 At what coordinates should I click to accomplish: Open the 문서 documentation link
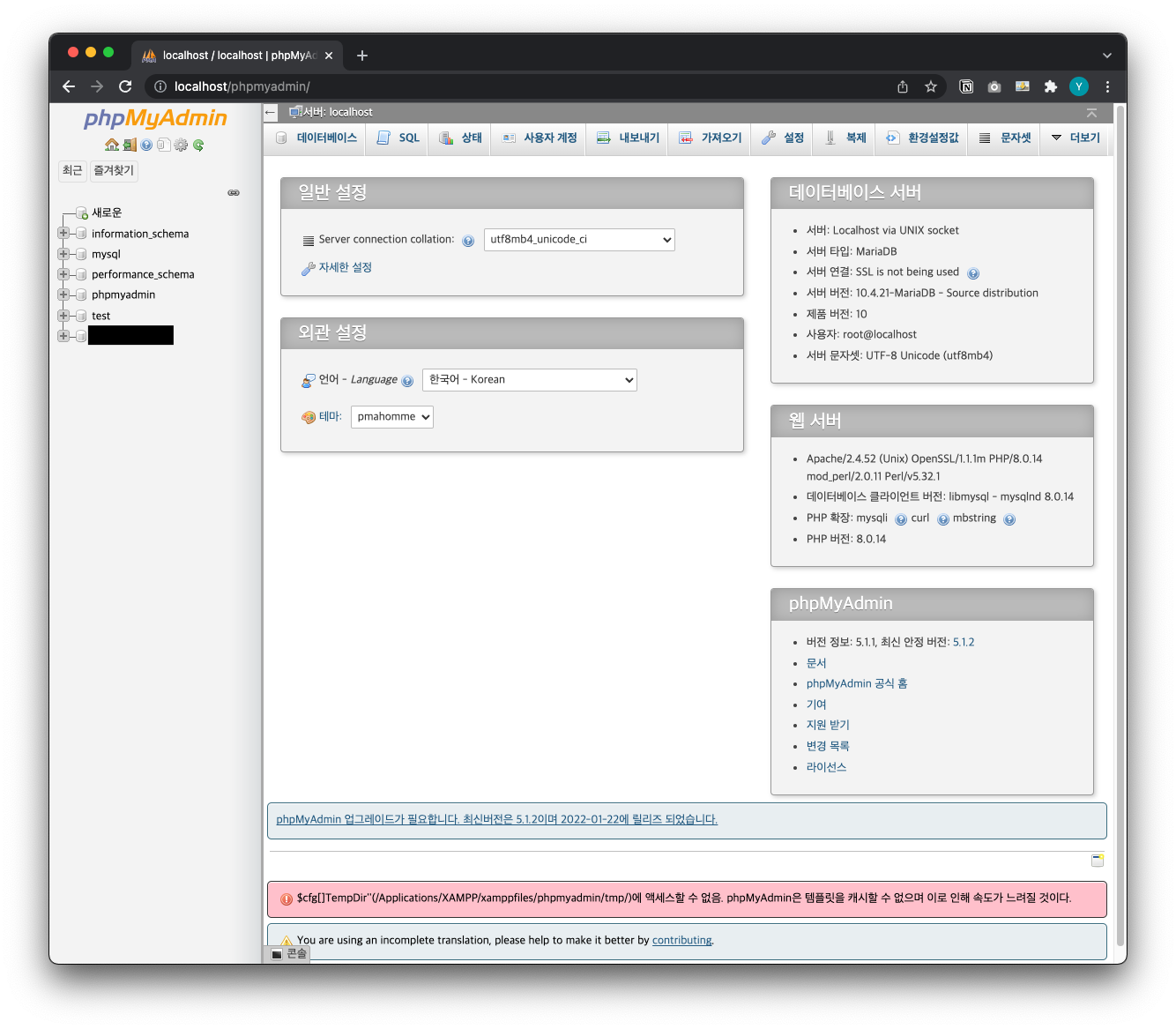pos(816,664)
